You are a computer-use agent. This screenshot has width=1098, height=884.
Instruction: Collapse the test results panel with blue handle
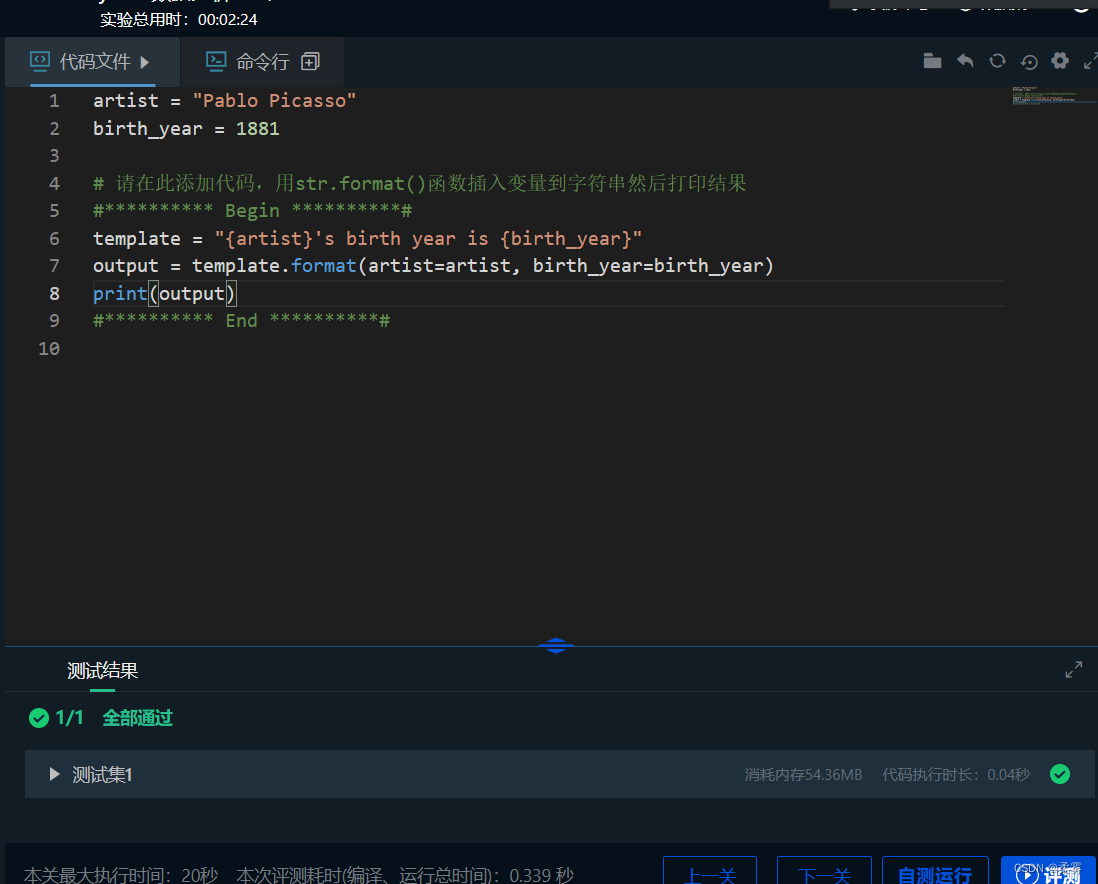556,645
